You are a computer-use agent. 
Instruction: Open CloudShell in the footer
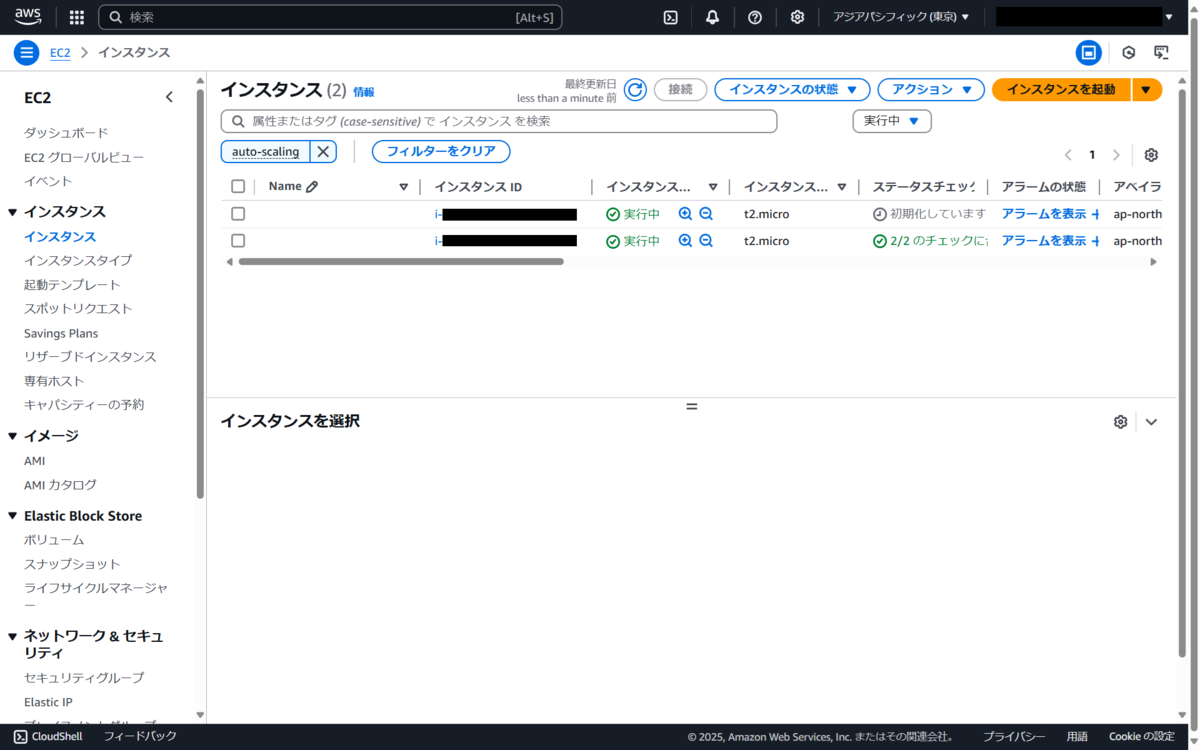pos(50,737)
